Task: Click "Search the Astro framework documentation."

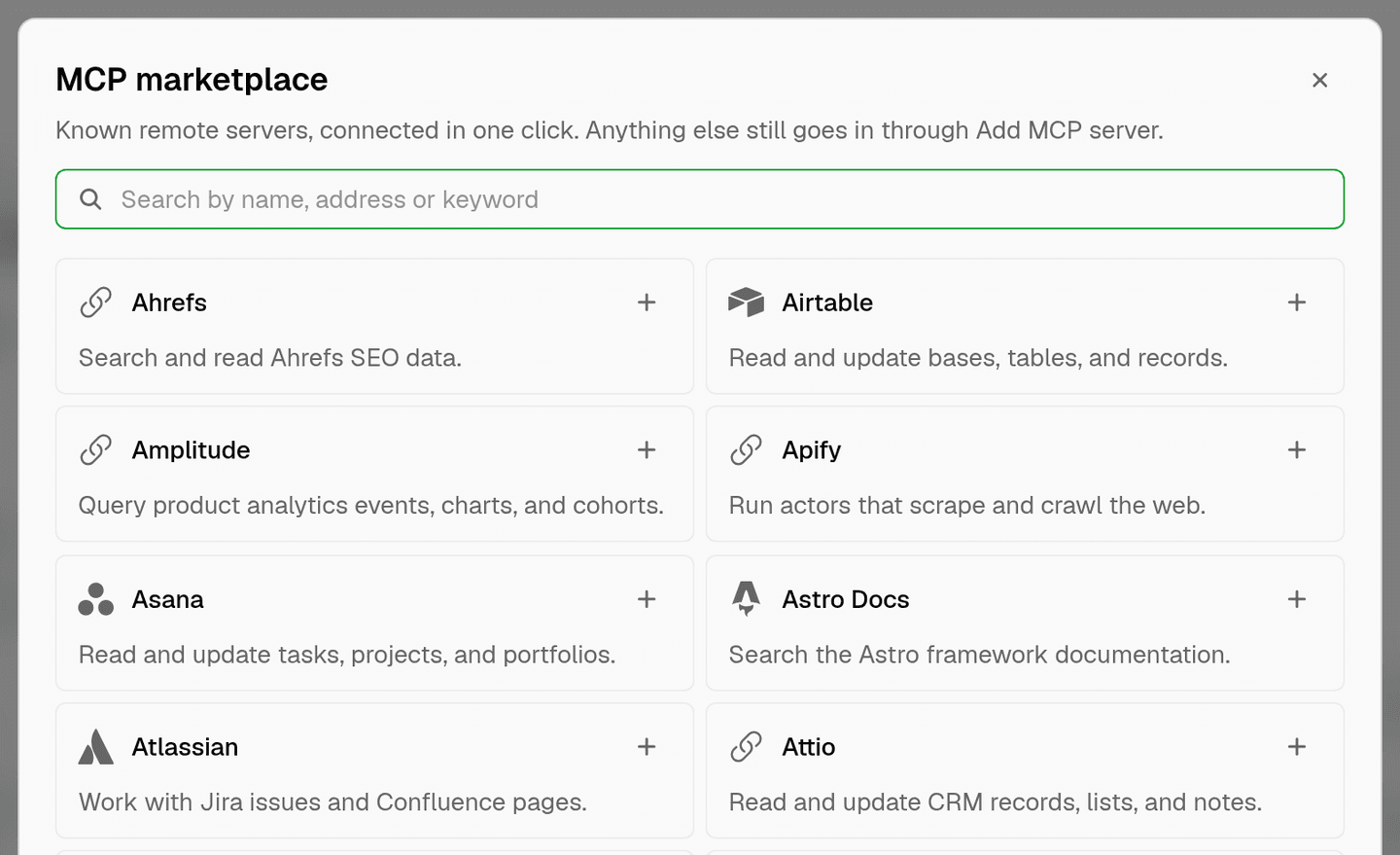Action: tap(980, 655)
